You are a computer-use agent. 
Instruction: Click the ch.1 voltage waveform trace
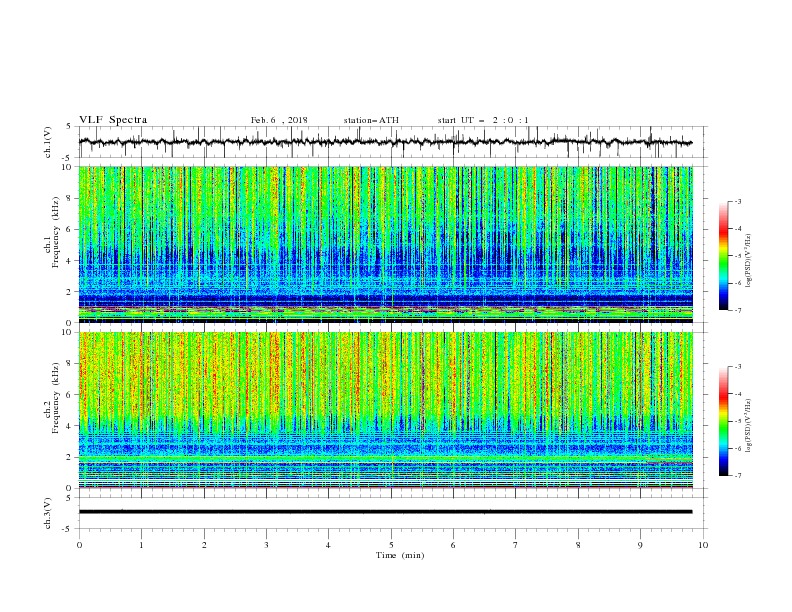[385, 142]
